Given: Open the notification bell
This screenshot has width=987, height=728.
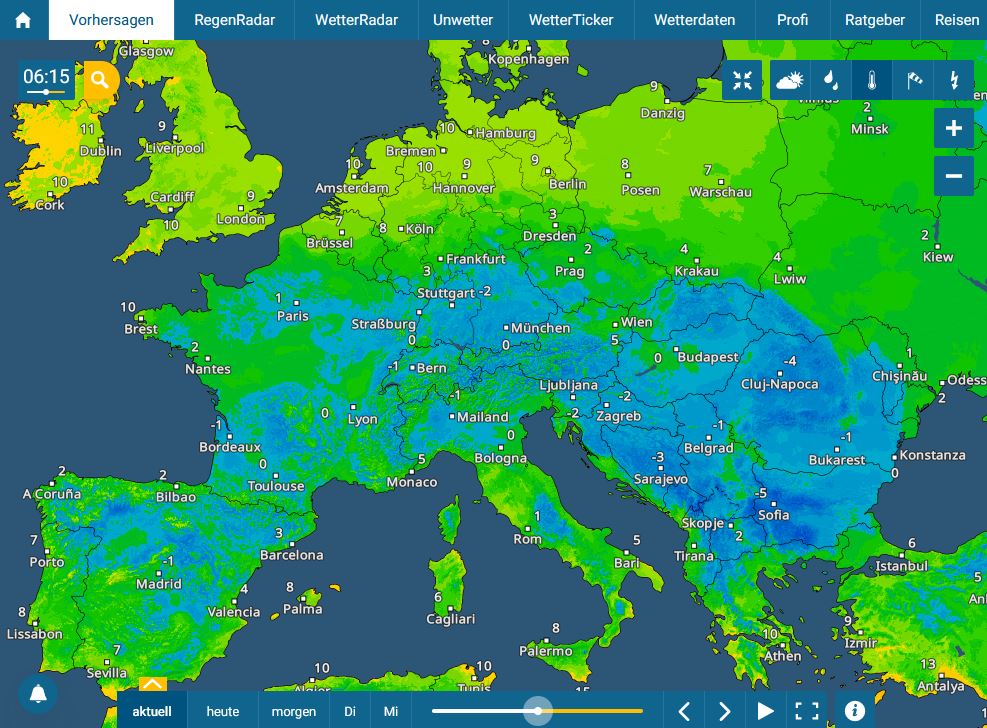Looking at the screenshot, I should [x=38, y=693].
